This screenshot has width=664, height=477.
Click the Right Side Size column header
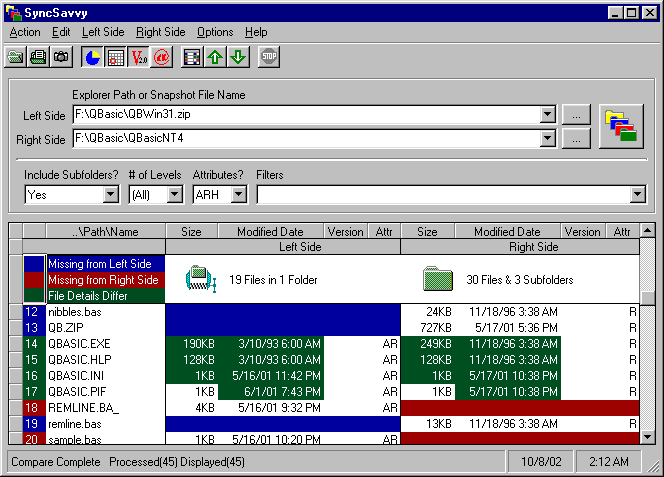(x=427, y=231)
